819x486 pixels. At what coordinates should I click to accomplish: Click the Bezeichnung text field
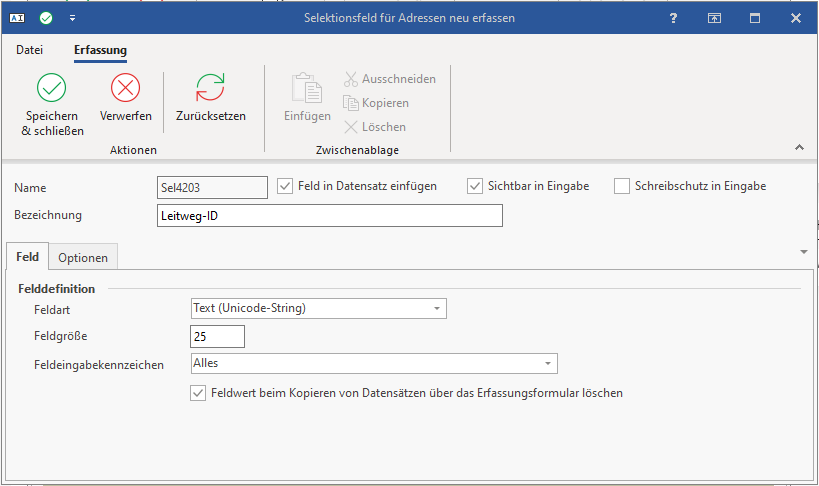coord(330,216)
